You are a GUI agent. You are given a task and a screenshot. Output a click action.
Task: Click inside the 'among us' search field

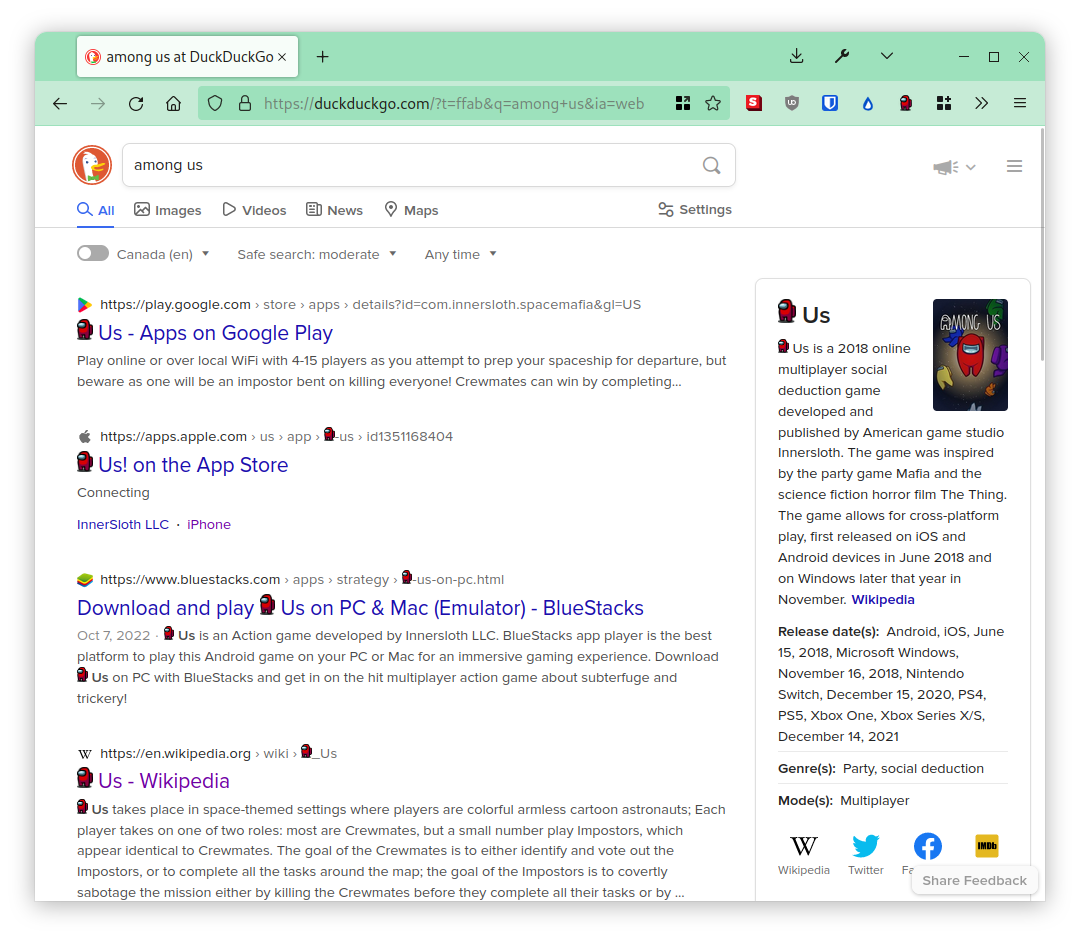[x=410, y=165]
